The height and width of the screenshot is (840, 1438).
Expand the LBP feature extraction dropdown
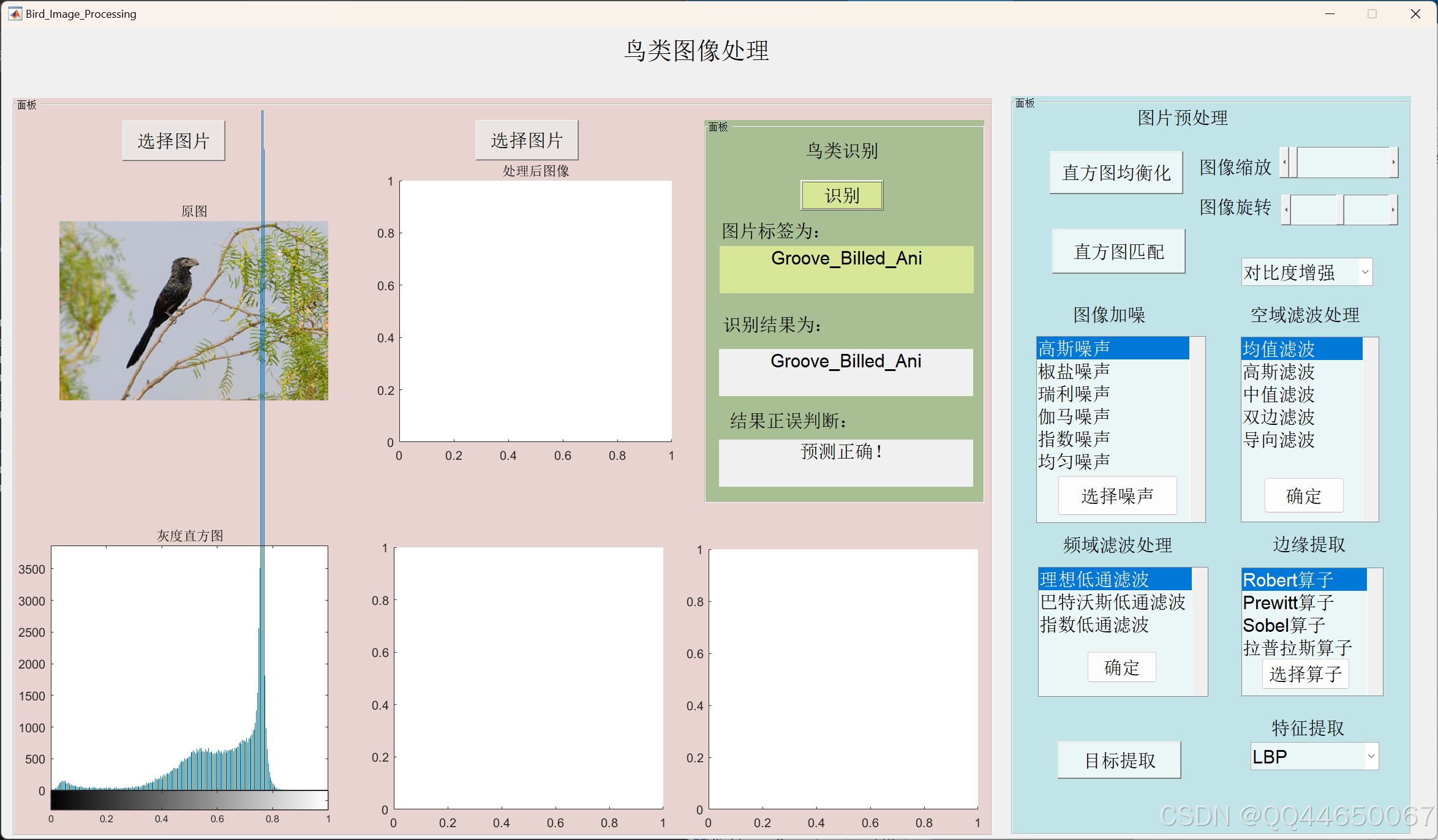[1371, 757]
